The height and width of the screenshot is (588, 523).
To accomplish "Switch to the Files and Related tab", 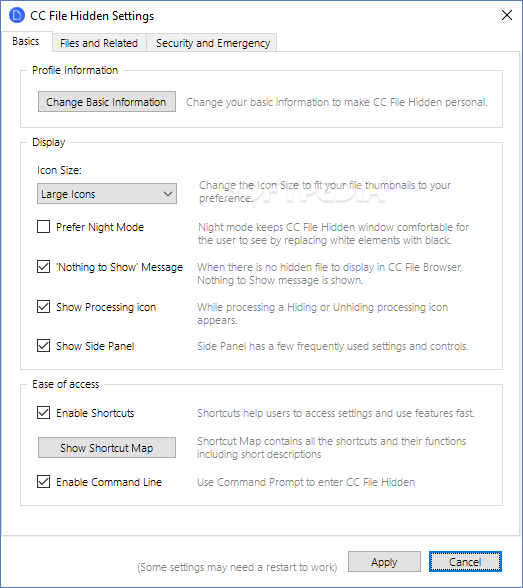I will [x=99, y=43].
